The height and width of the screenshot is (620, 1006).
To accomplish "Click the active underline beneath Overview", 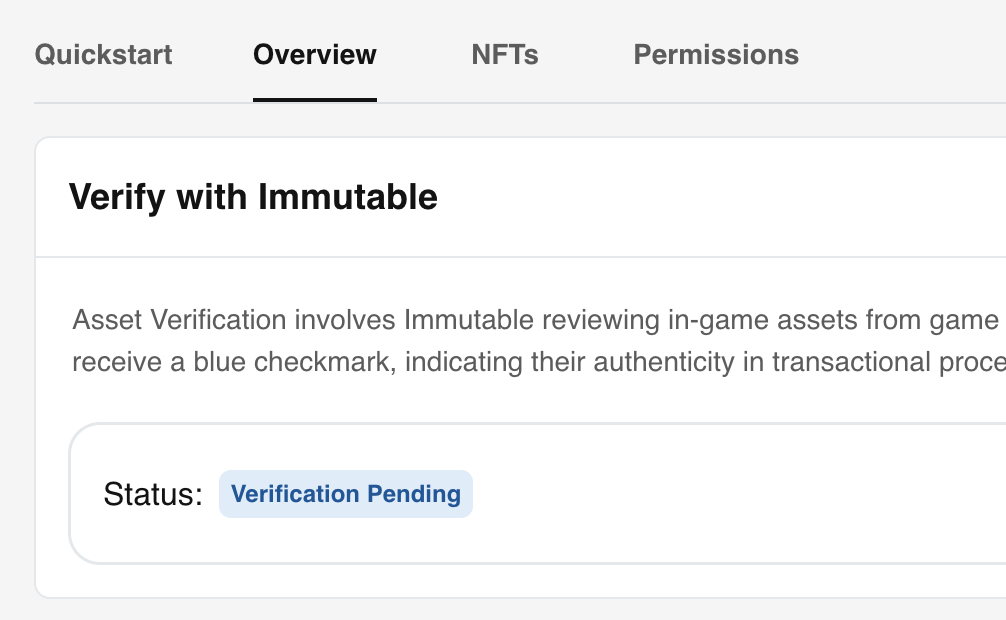I will coord(315,100).
